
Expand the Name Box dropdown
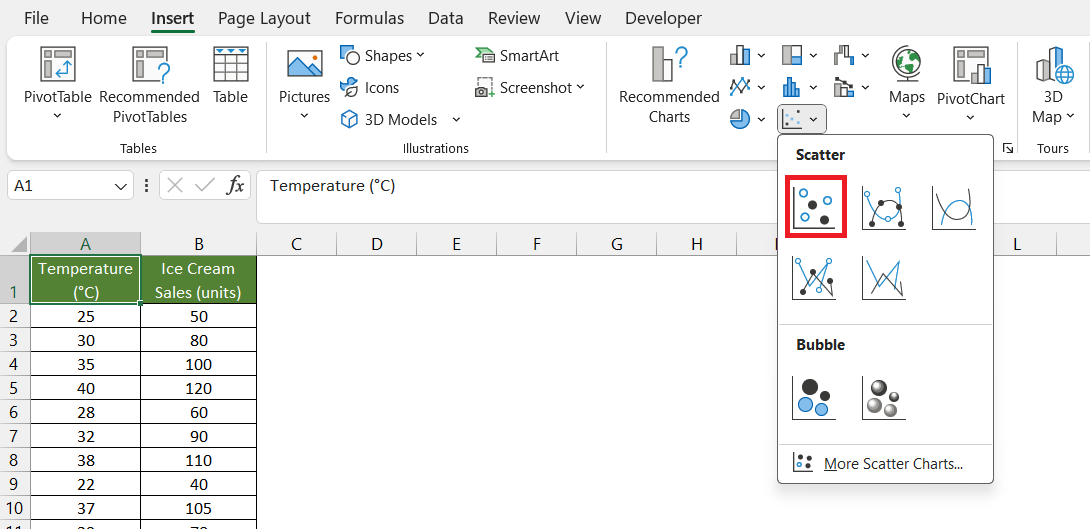tap(119, 186)
